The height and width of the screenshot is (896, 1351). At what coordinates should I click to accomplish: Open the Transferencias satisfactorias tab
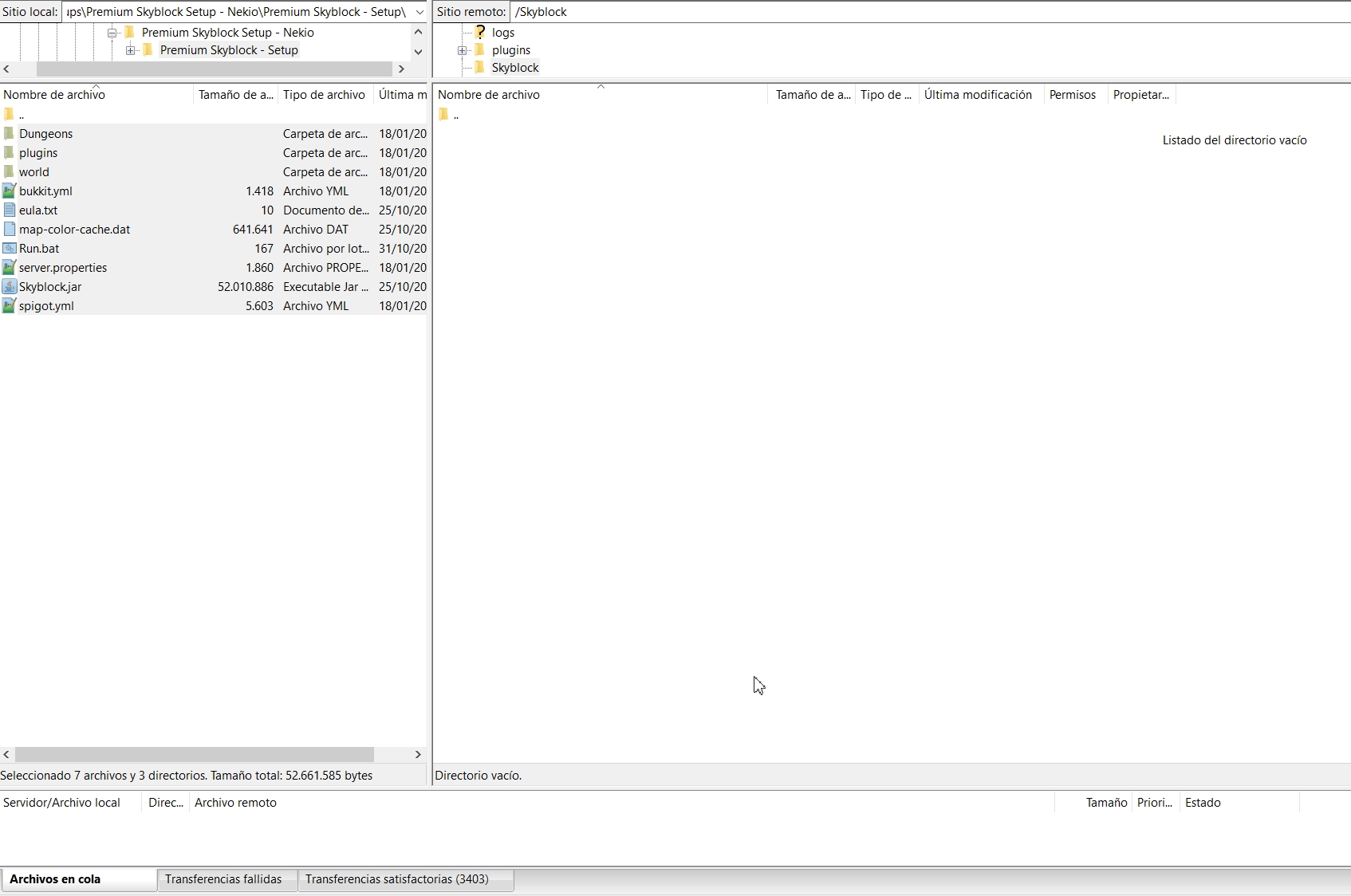click(x=396, y=879)
